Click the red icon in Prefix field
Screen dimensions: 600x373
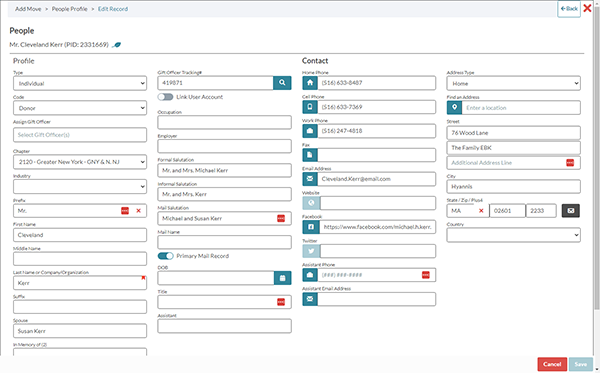(x=125, y=211)
